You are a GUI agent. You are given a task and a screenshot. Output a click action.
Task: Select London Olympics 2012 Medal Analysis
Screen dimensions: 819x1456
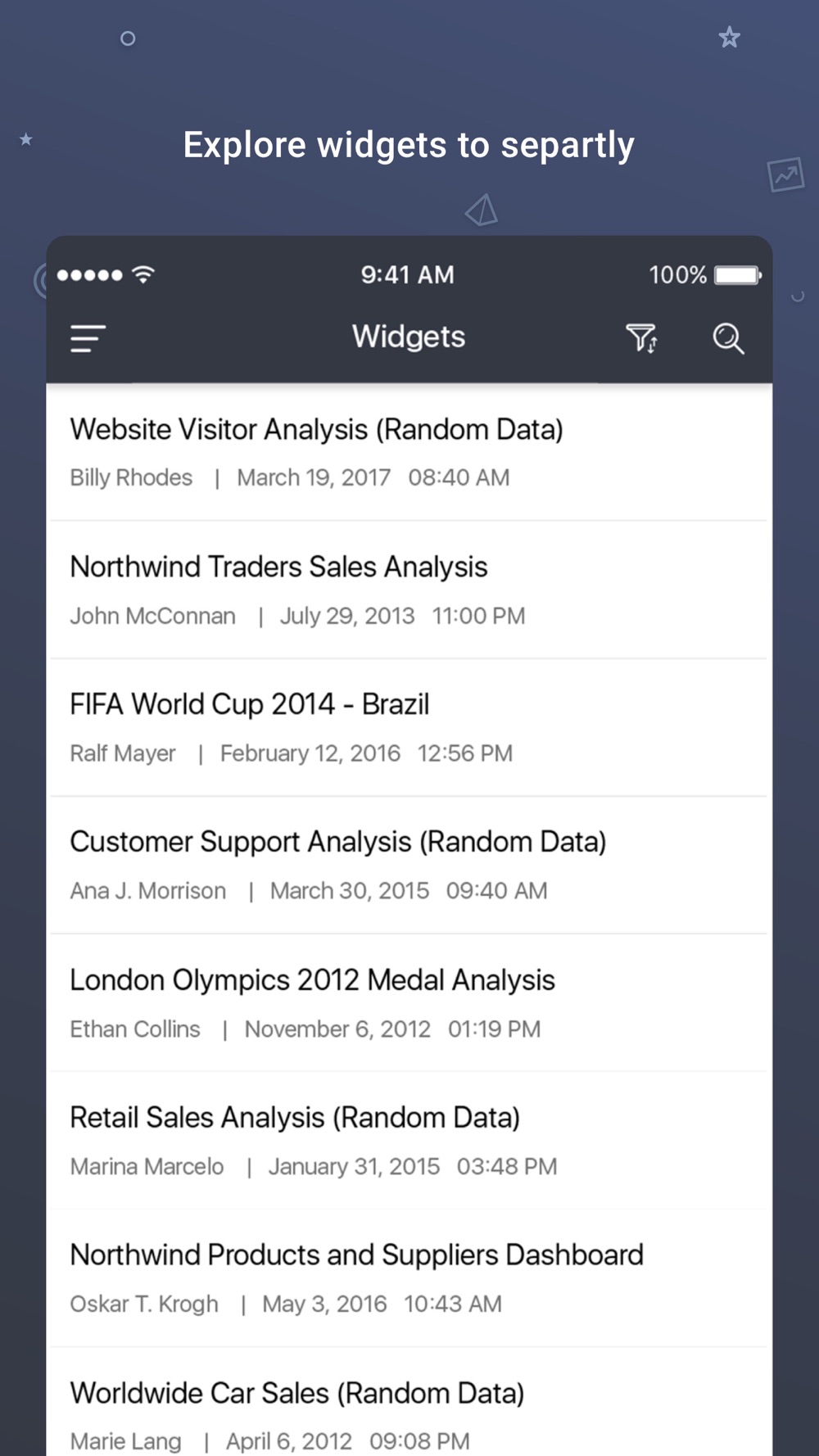pos(409,1002)
